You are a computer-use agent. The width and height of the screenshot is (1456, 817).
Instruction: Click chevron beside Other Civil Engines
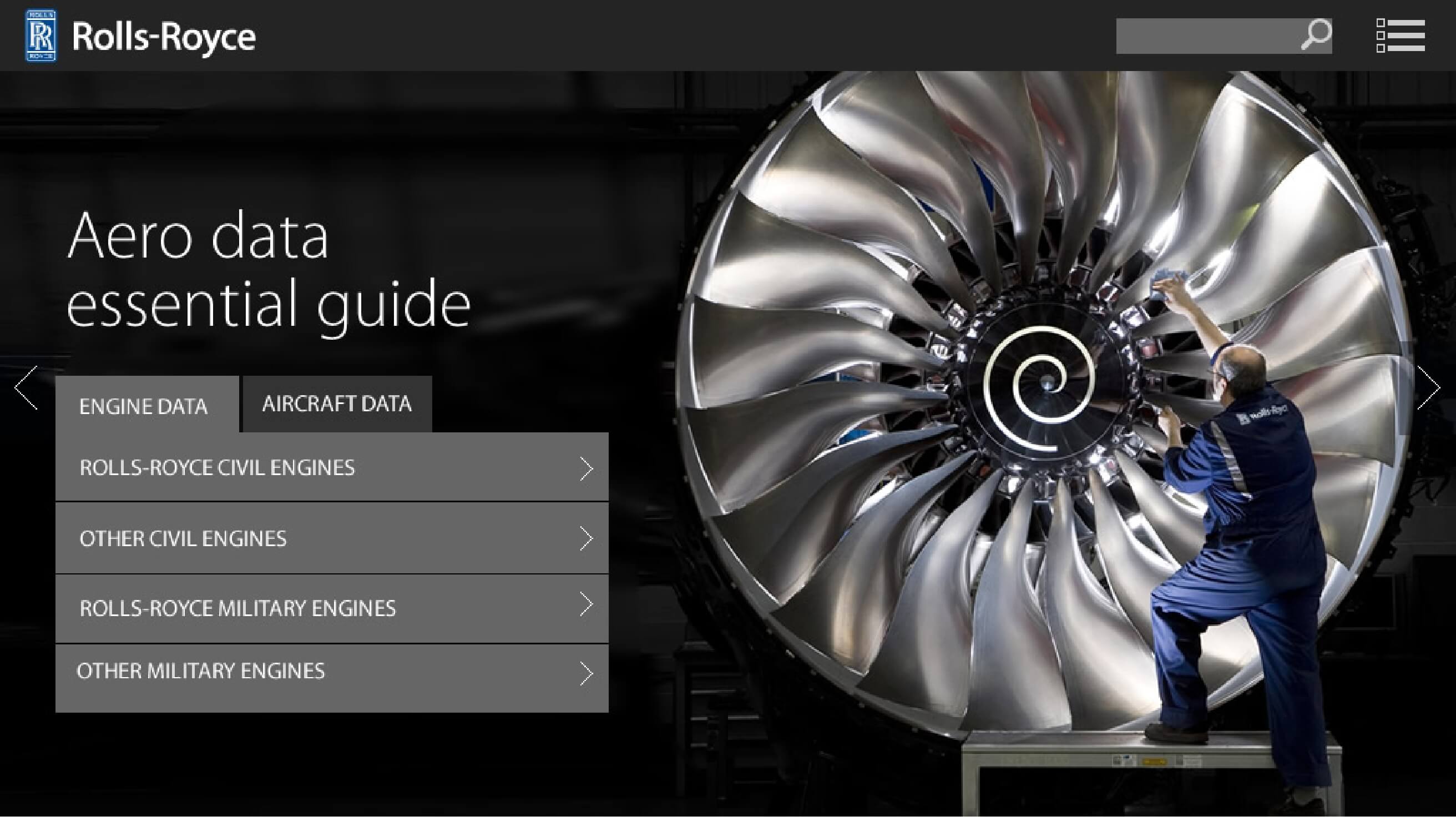coord(586,538)
